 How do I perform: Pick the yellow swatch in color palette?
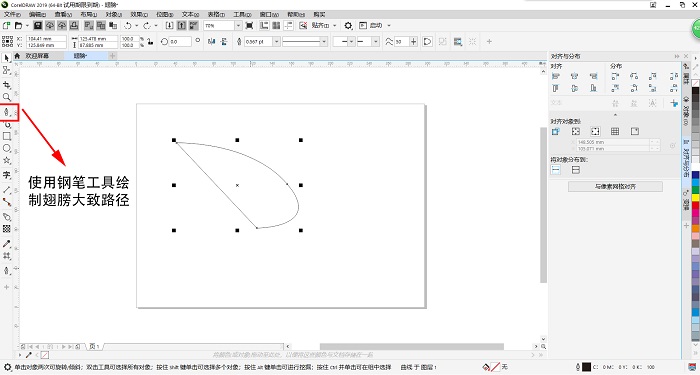tap(696, 197)
